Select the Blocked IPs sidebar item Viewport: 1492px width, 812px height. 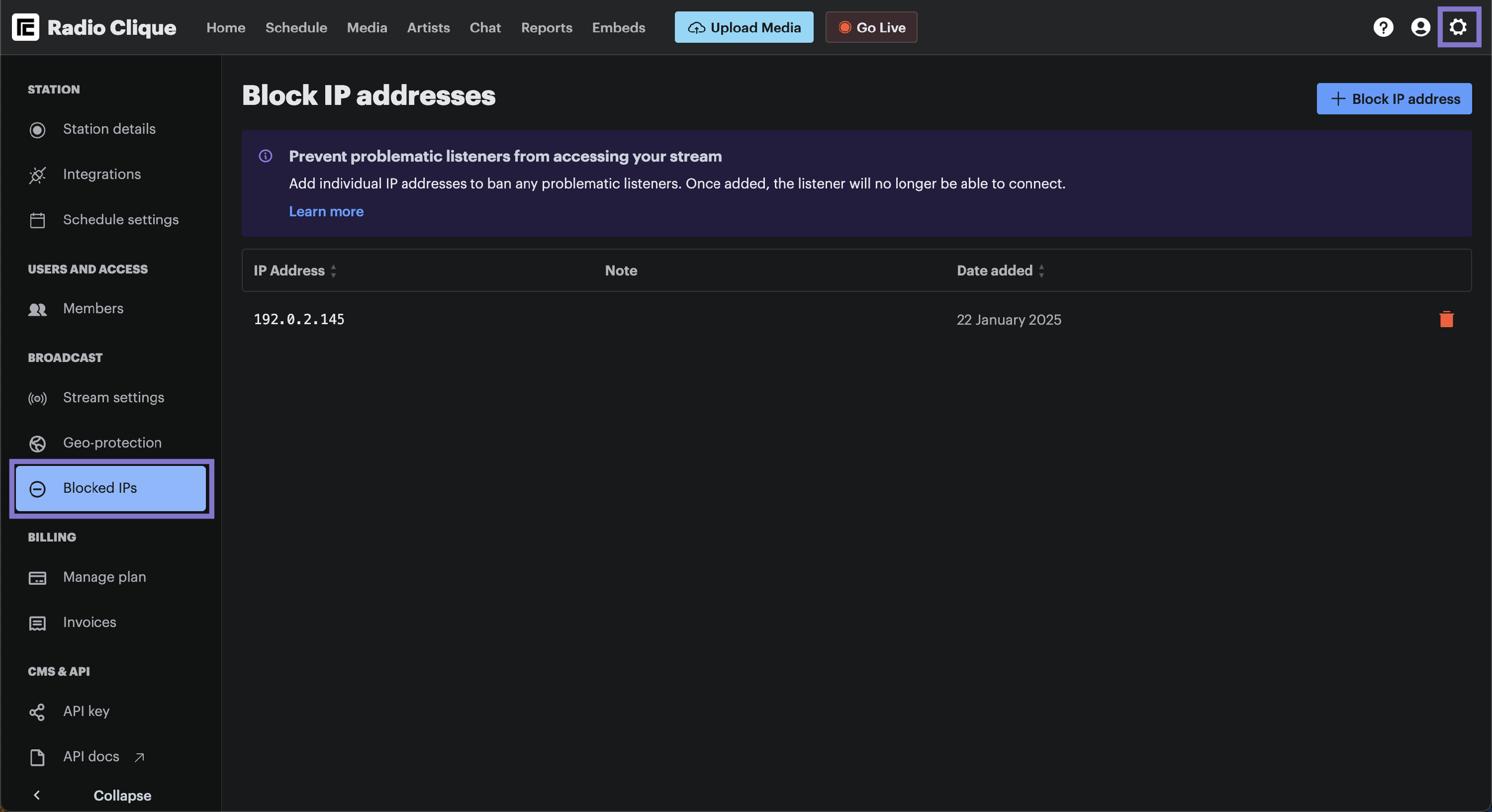tap(111, 488)
